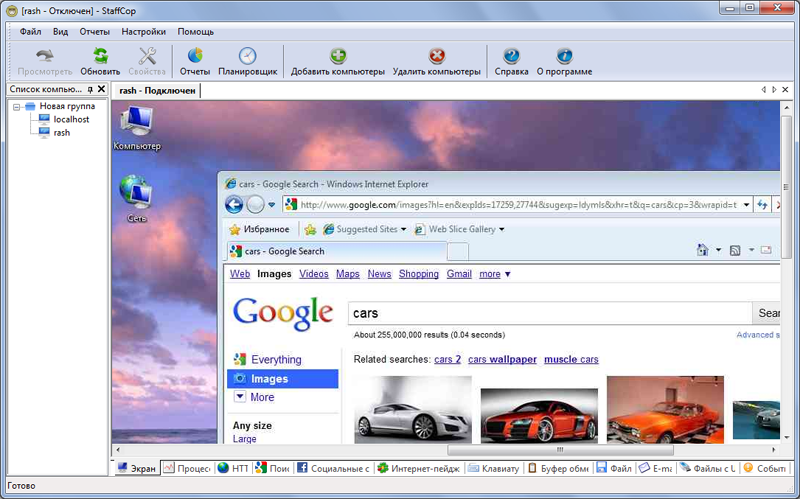This screenshot has height=499, width=800.
Task: Open Отчеты pie chart toolbar icon
Action: [x=195, y=55]
